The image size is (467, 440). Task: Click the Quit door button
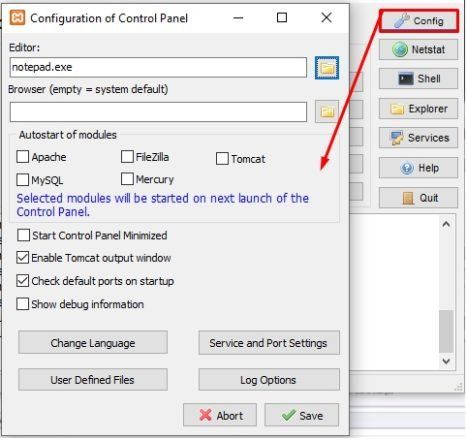point(418,198)
